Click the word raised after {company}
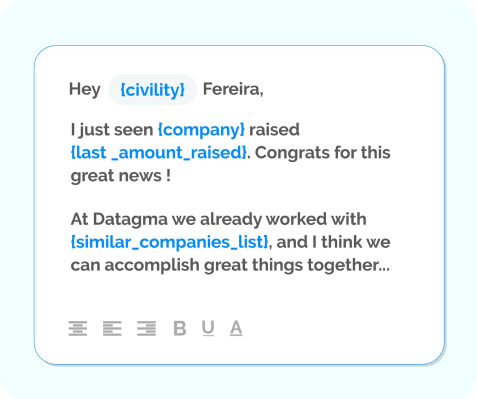Screen dimensions: 477x399 (x=274, y=130)
